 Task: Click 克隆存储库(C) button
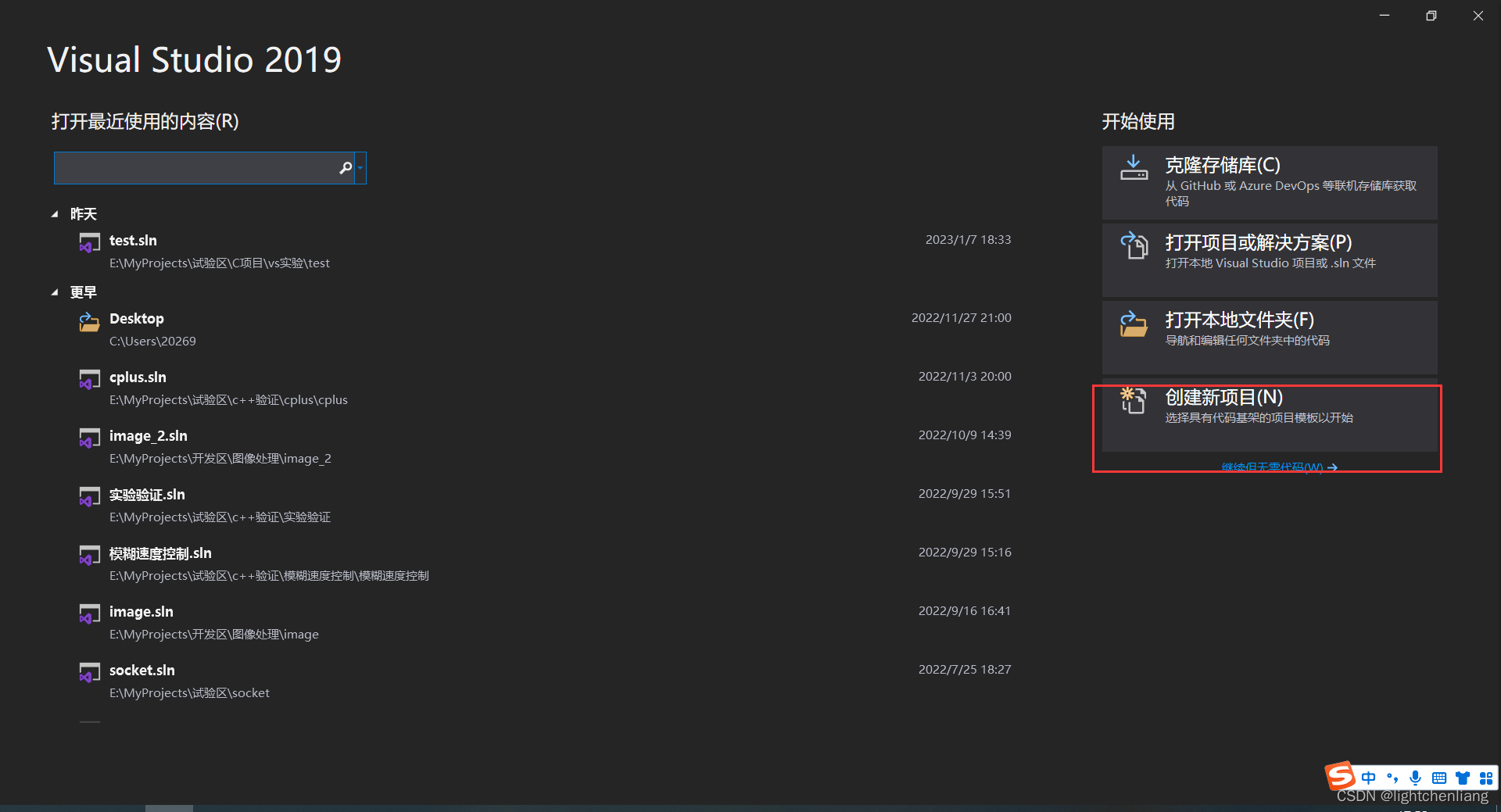coord(1270,183)
